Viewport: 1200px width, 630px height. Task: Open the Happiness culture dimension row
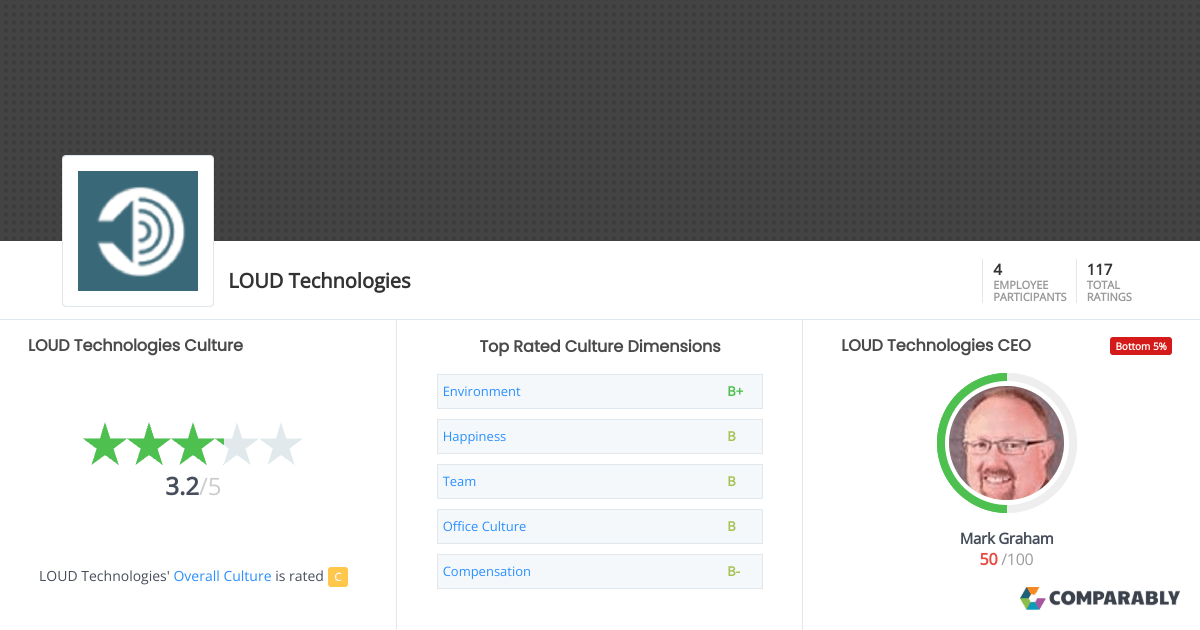click(x=600, y=436)
